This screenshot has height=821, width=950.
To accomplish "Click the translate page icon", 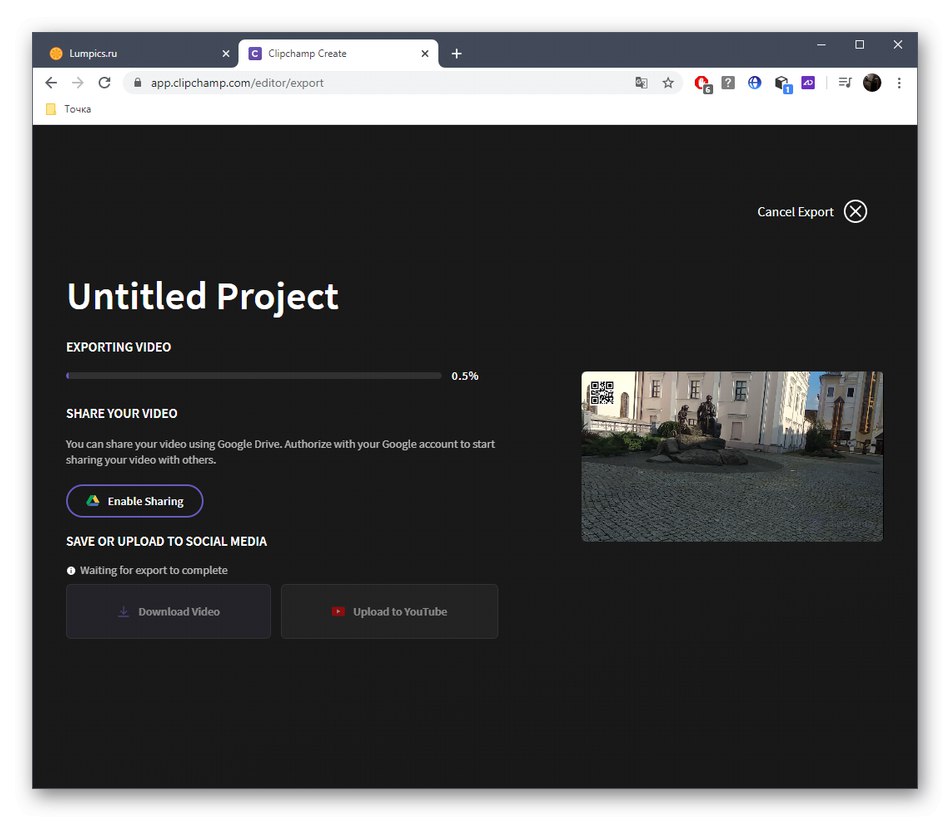I will coord(641,82).
